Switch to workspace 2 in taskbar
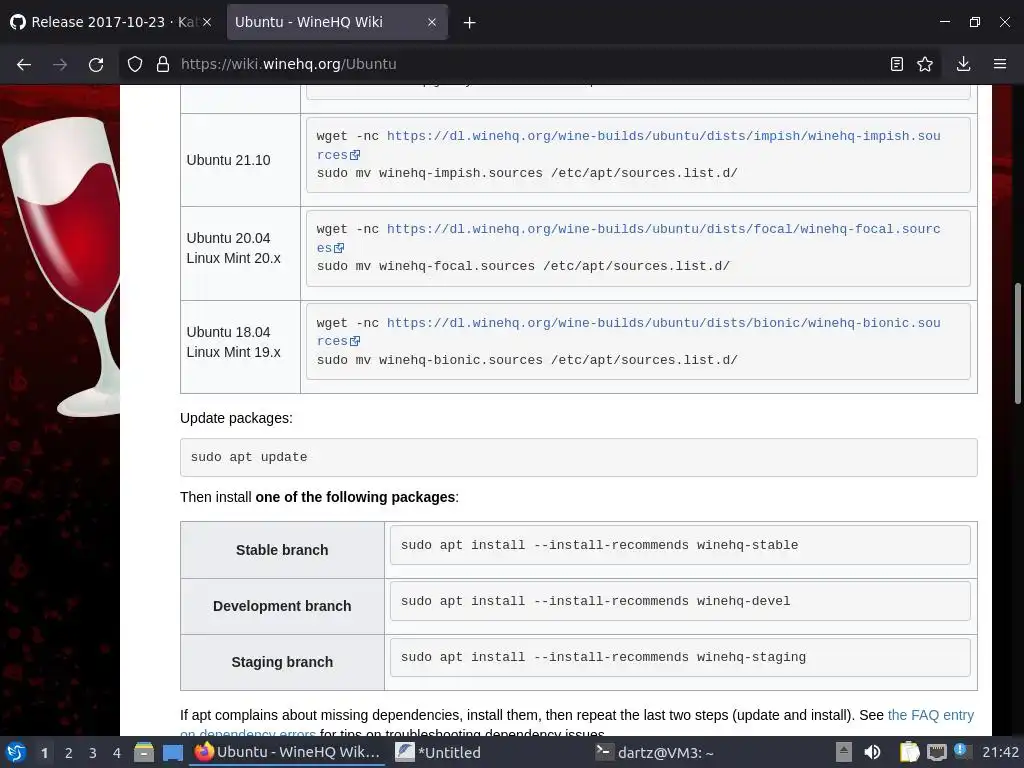 [x=69, y=753]
